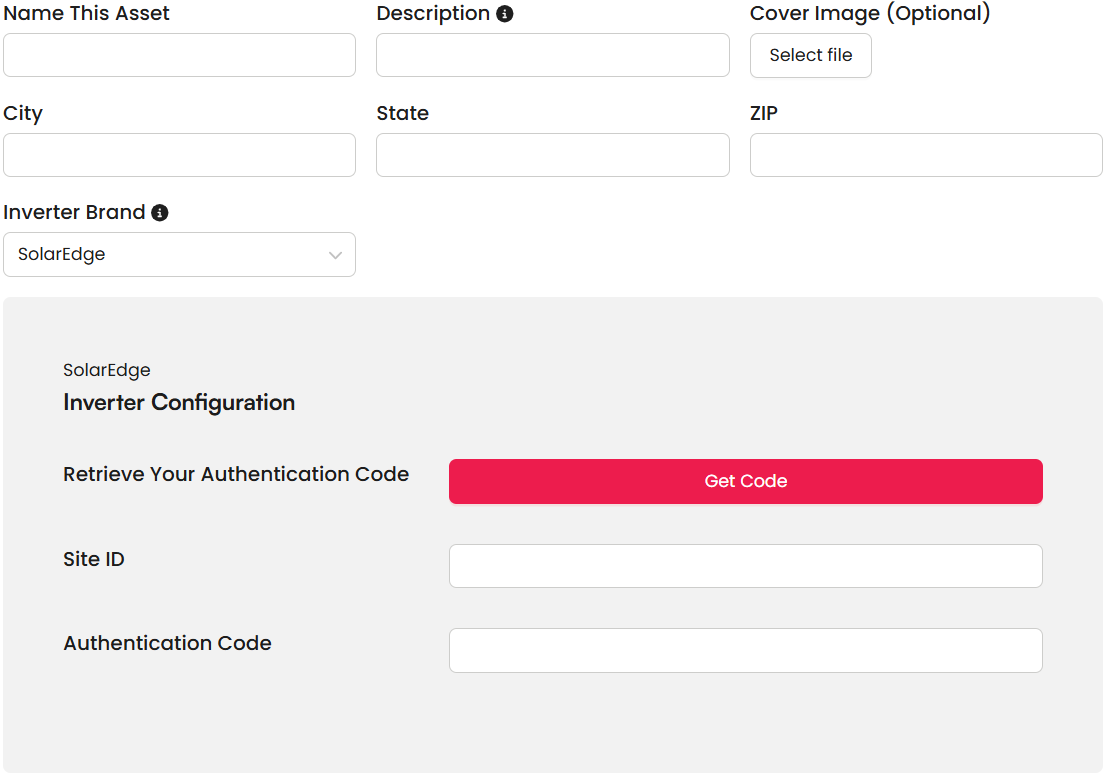Click the Authentication Code label text
Screen dimensions: 1106x777
click(x=168, y=643)
